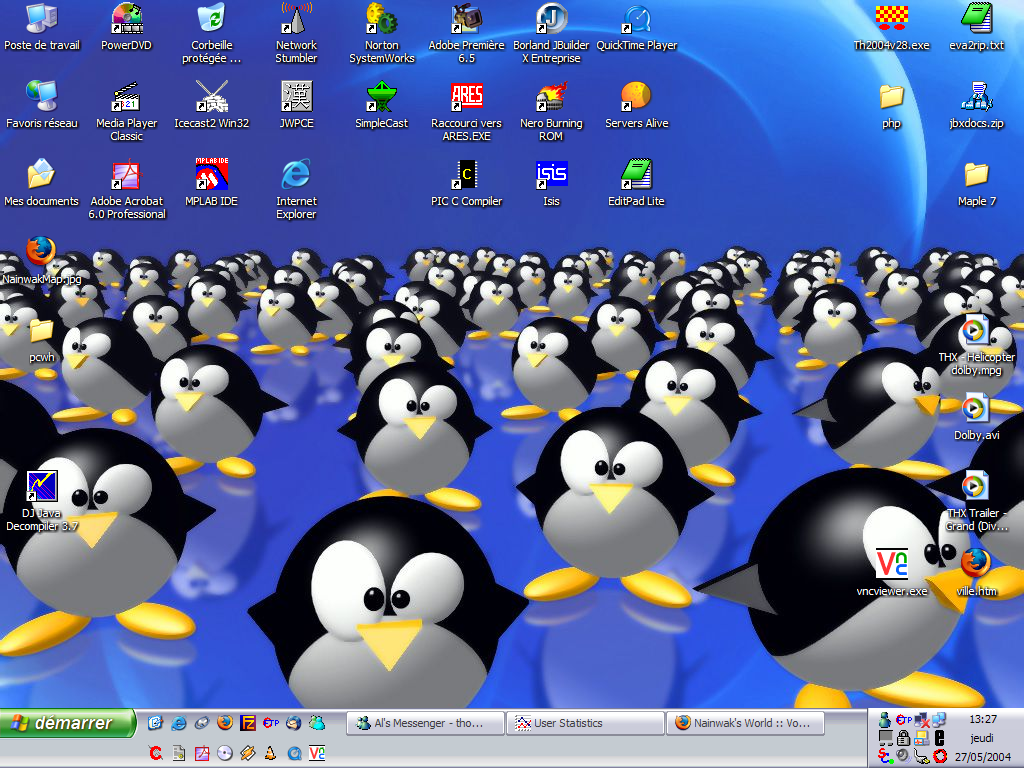The image size is (1024, 768).
Task: Launch Adobe Acrobat from quick launch bar
Action: tap(202, 754)
